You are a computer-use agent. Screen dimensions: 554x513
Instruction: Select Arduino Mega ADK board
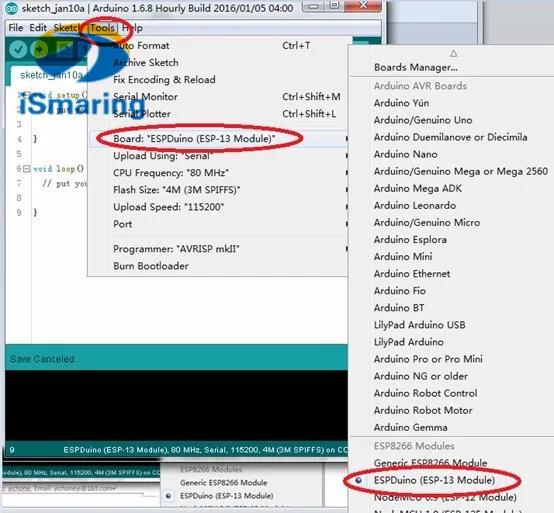[x=418, y=188]
